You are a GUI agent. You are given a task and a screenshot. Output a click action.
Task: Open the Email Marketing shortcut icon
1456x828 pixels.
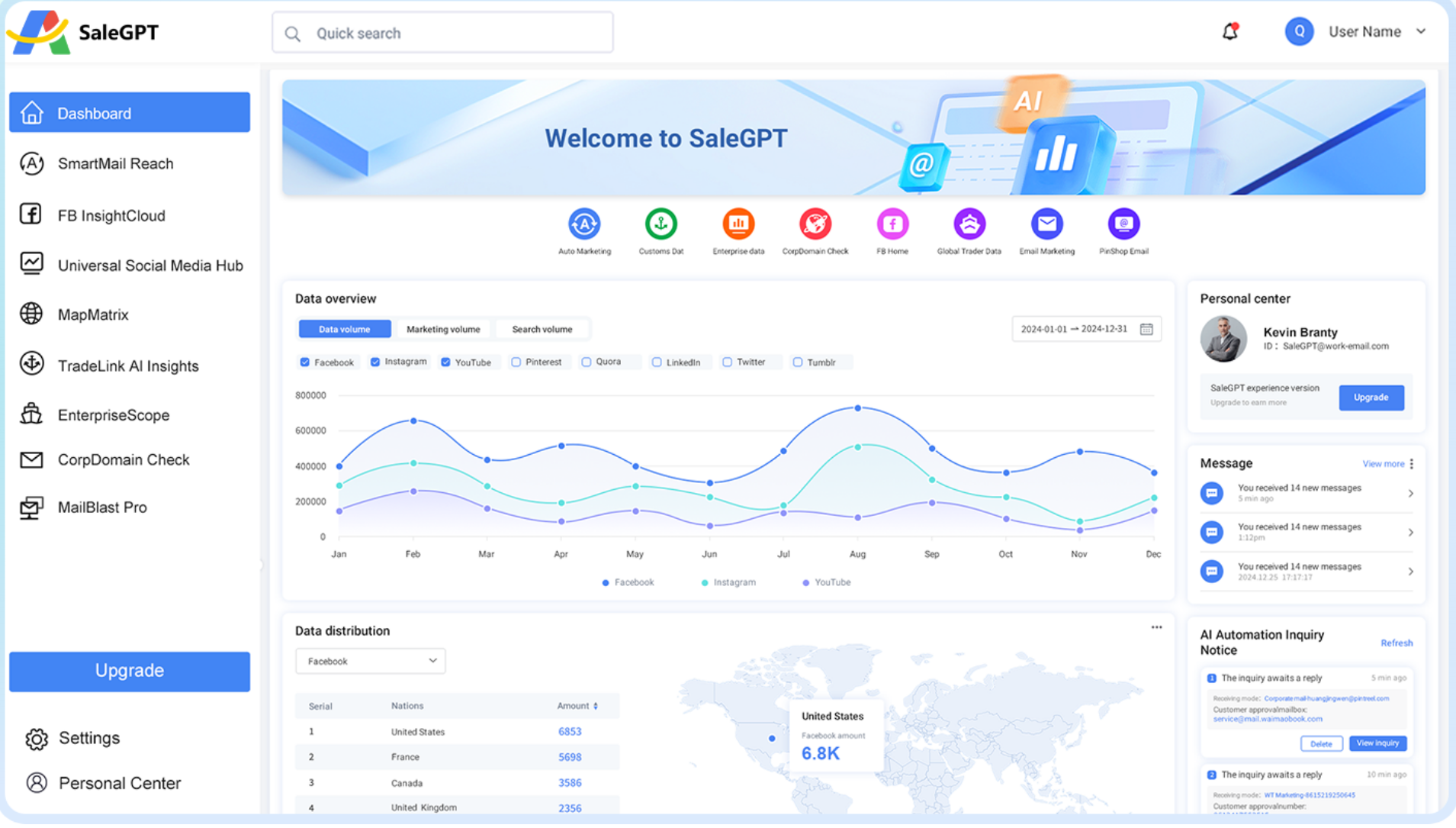1046,224
